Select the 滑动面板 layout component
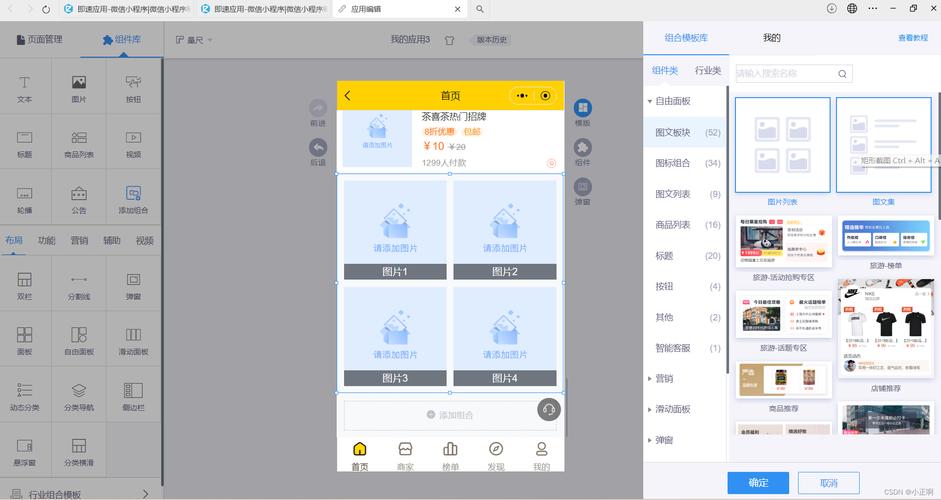941x500 pixels. pos(133,340)
